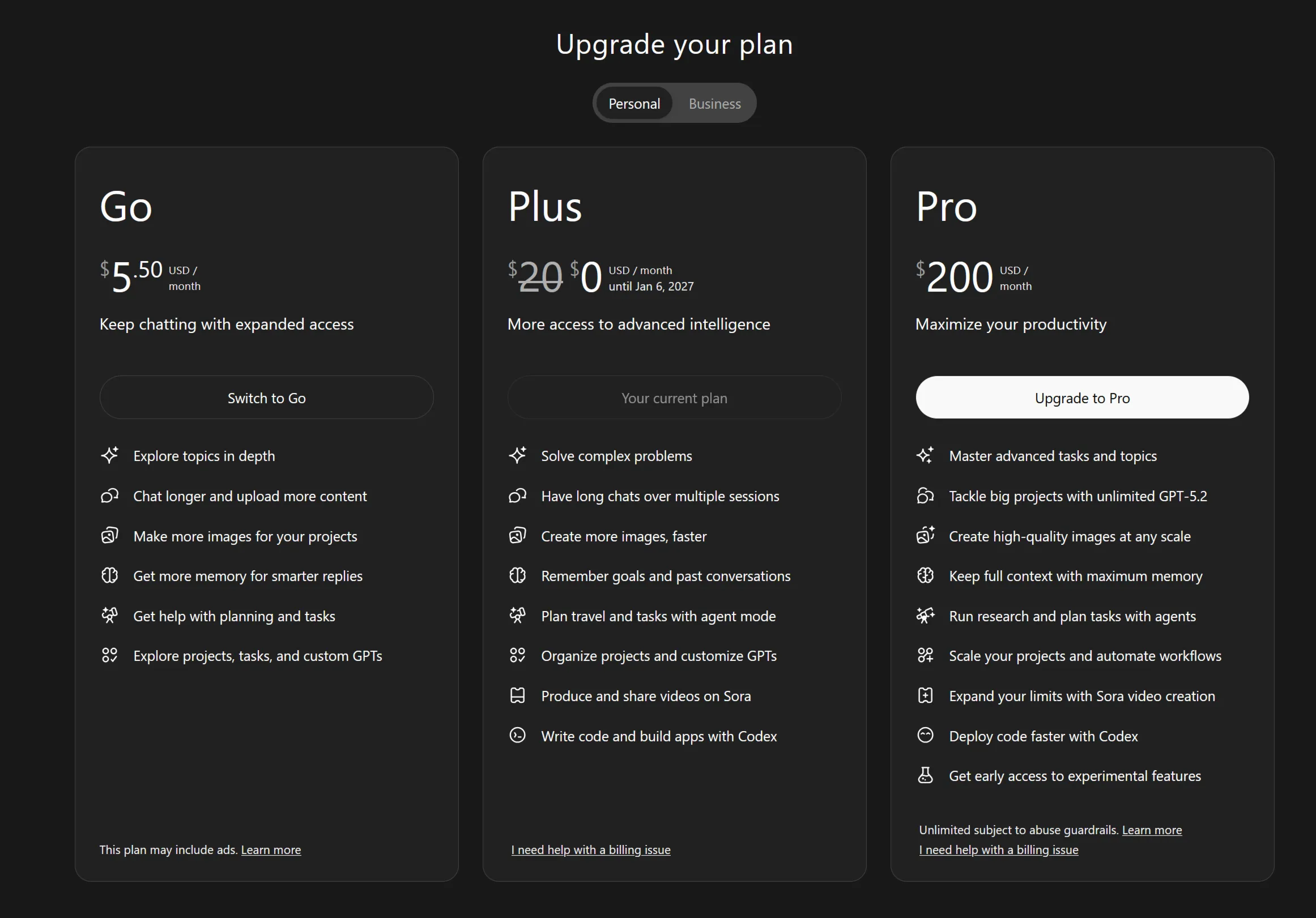
Task: Click the chat bubbles icon beside Chat longer
Action: (109, 496)
